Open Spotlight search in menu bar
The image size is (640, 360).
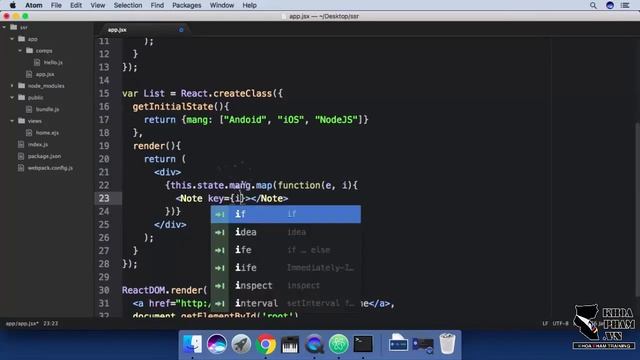coord(593,5)
